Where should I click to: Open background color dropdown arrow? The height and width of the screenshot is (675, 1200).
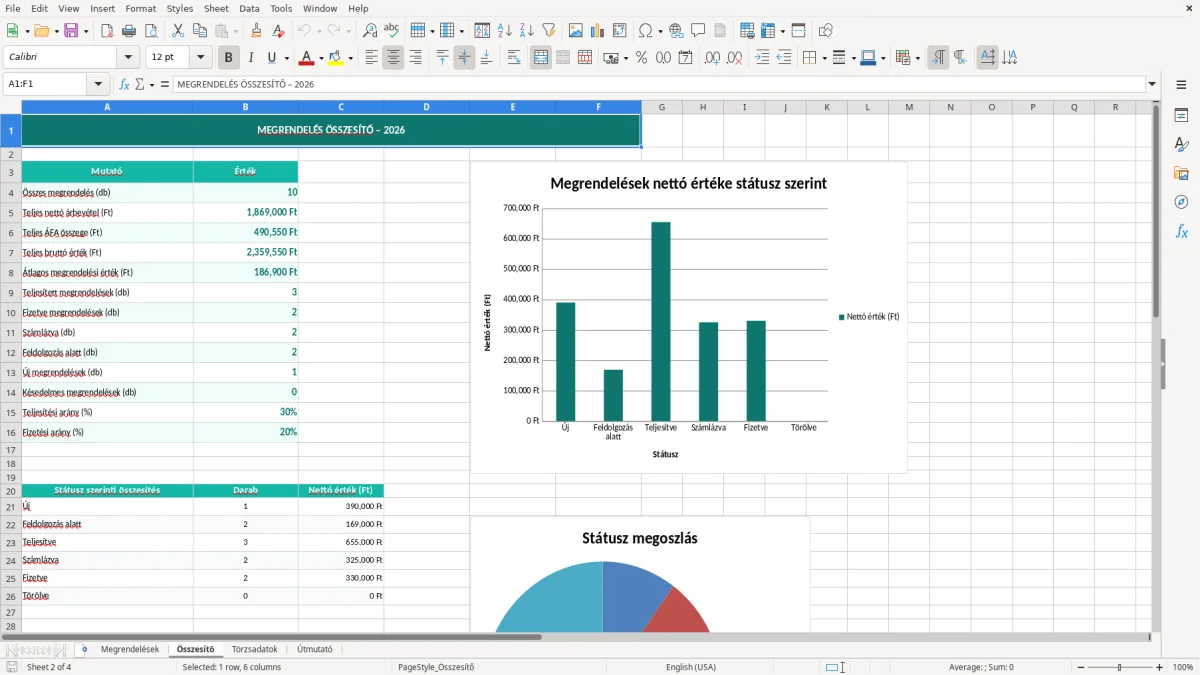tap(351, 58)
